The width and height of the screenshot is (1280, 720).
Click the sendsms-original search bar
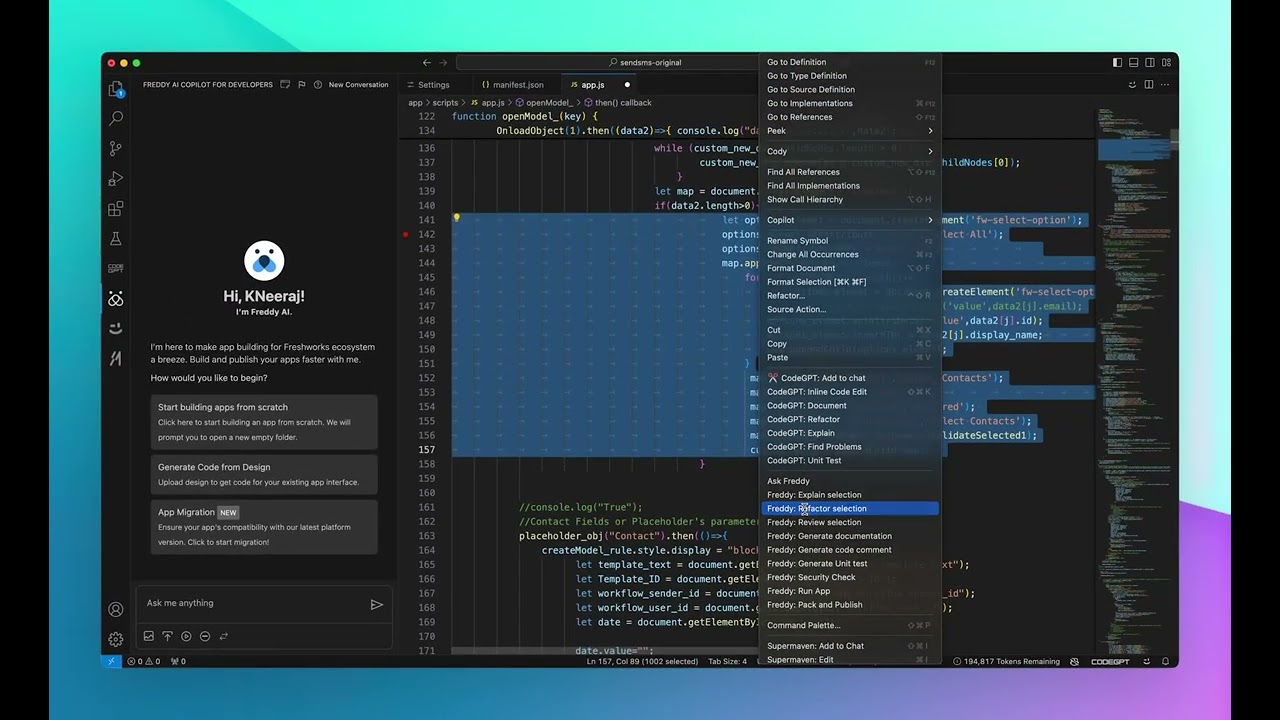[645, 62]
